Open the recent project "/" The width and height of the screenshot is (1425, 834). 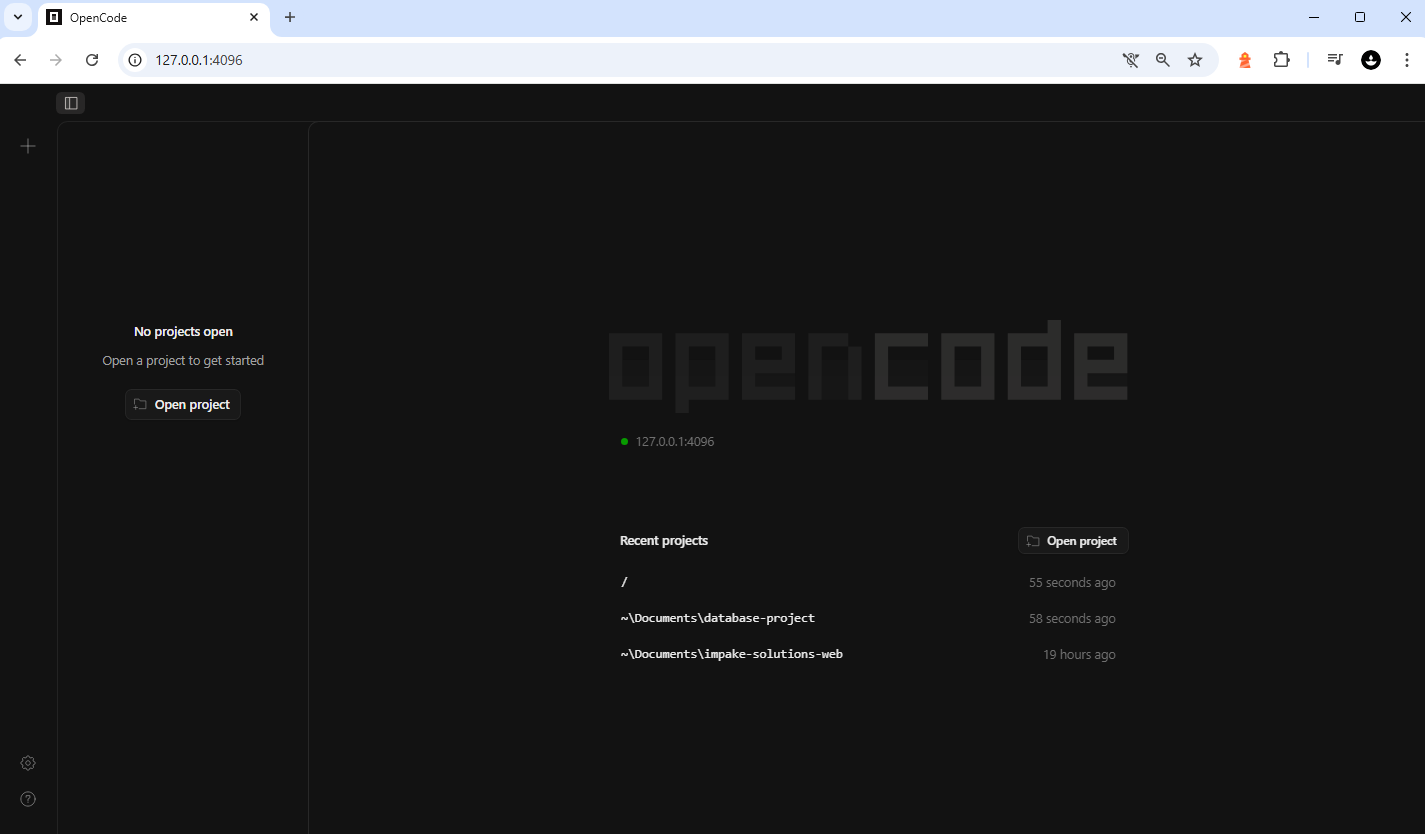[x=868, y=582]
